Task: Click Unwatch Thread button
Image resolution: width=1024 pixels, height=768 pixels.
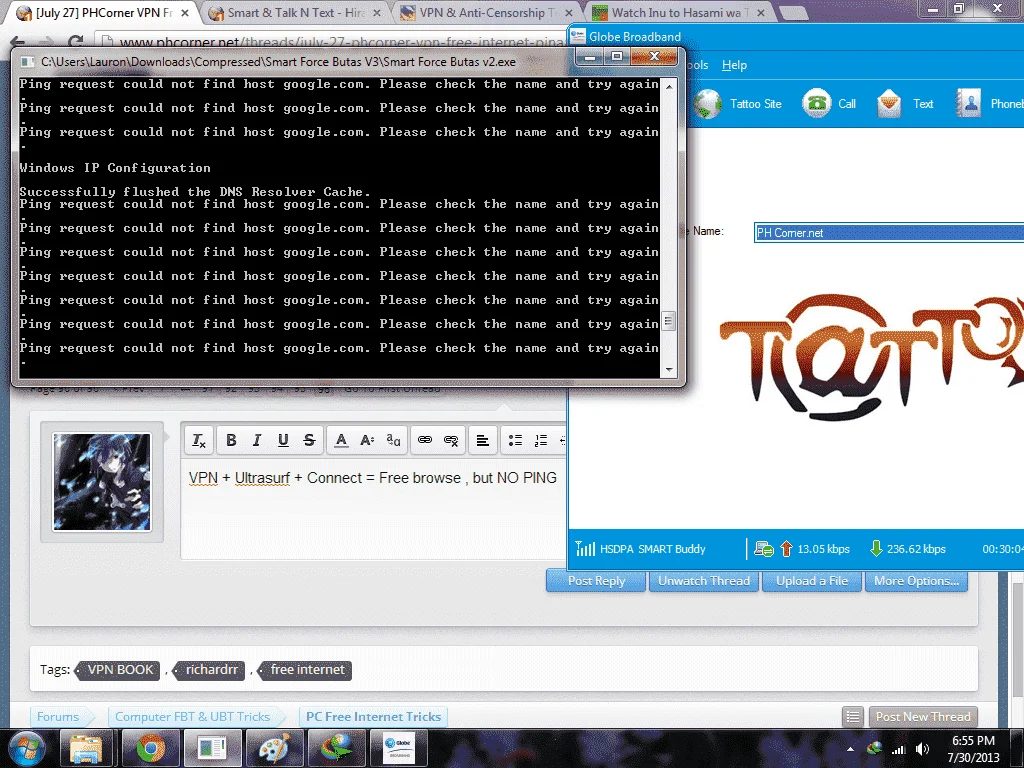Action: tap(704, 581)
